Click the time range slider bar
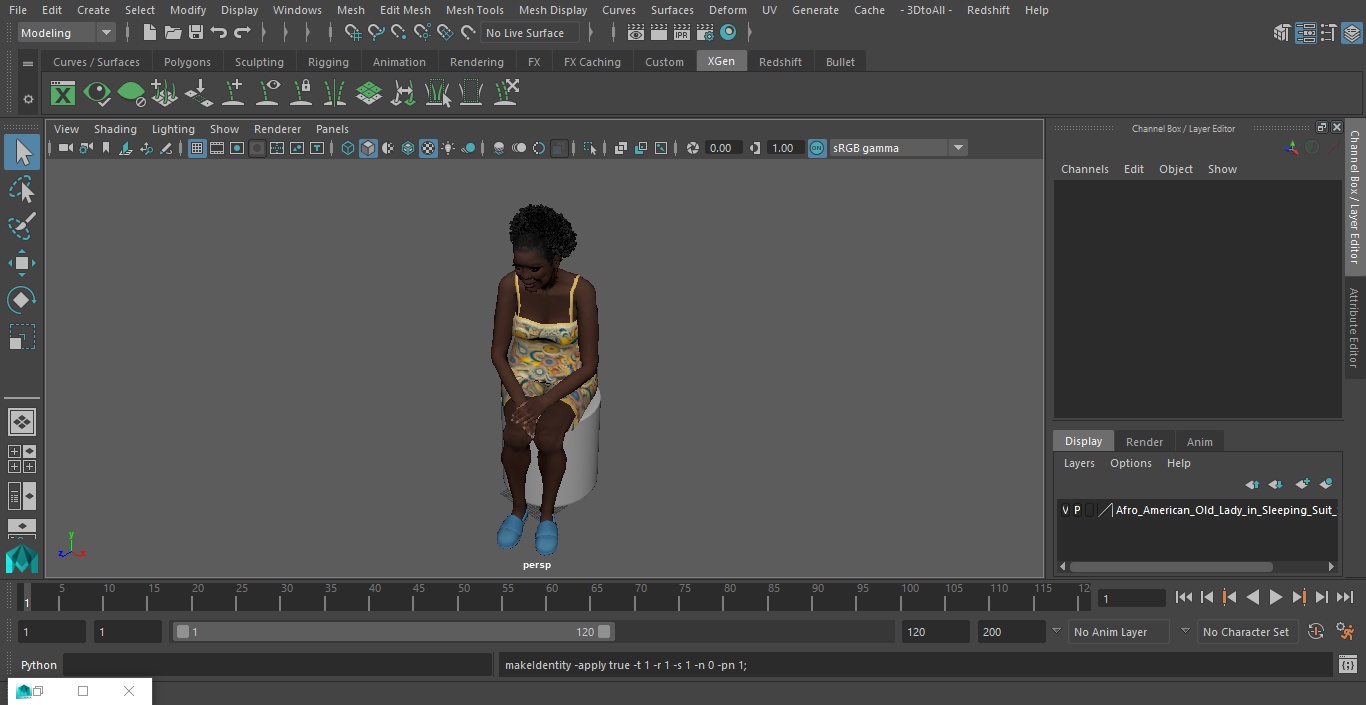The height and width of the screenshot is (705, 1366). pos(392,632)
